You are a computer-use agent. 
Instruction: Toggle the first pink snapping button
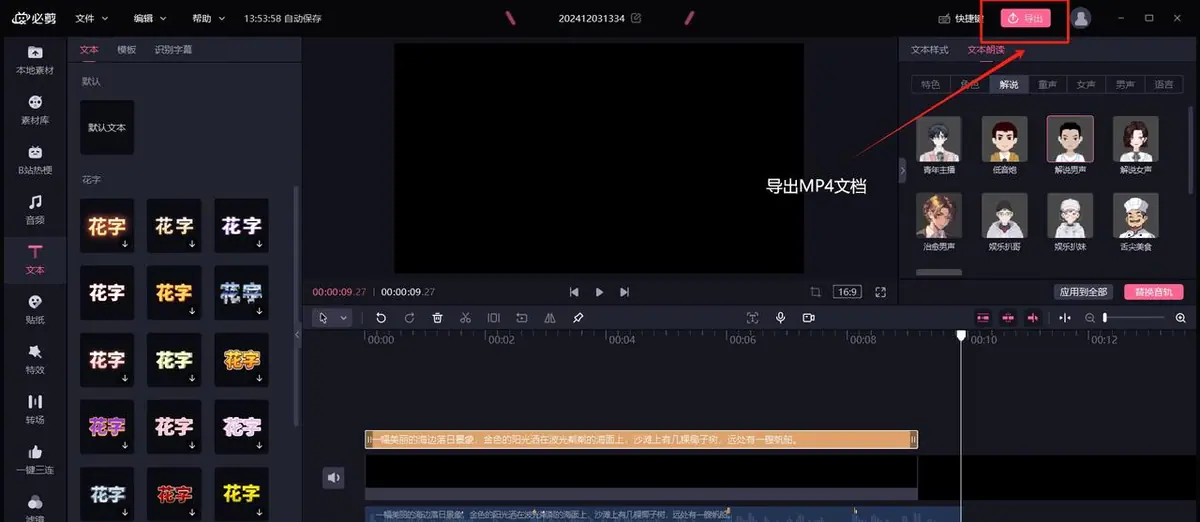983,318
